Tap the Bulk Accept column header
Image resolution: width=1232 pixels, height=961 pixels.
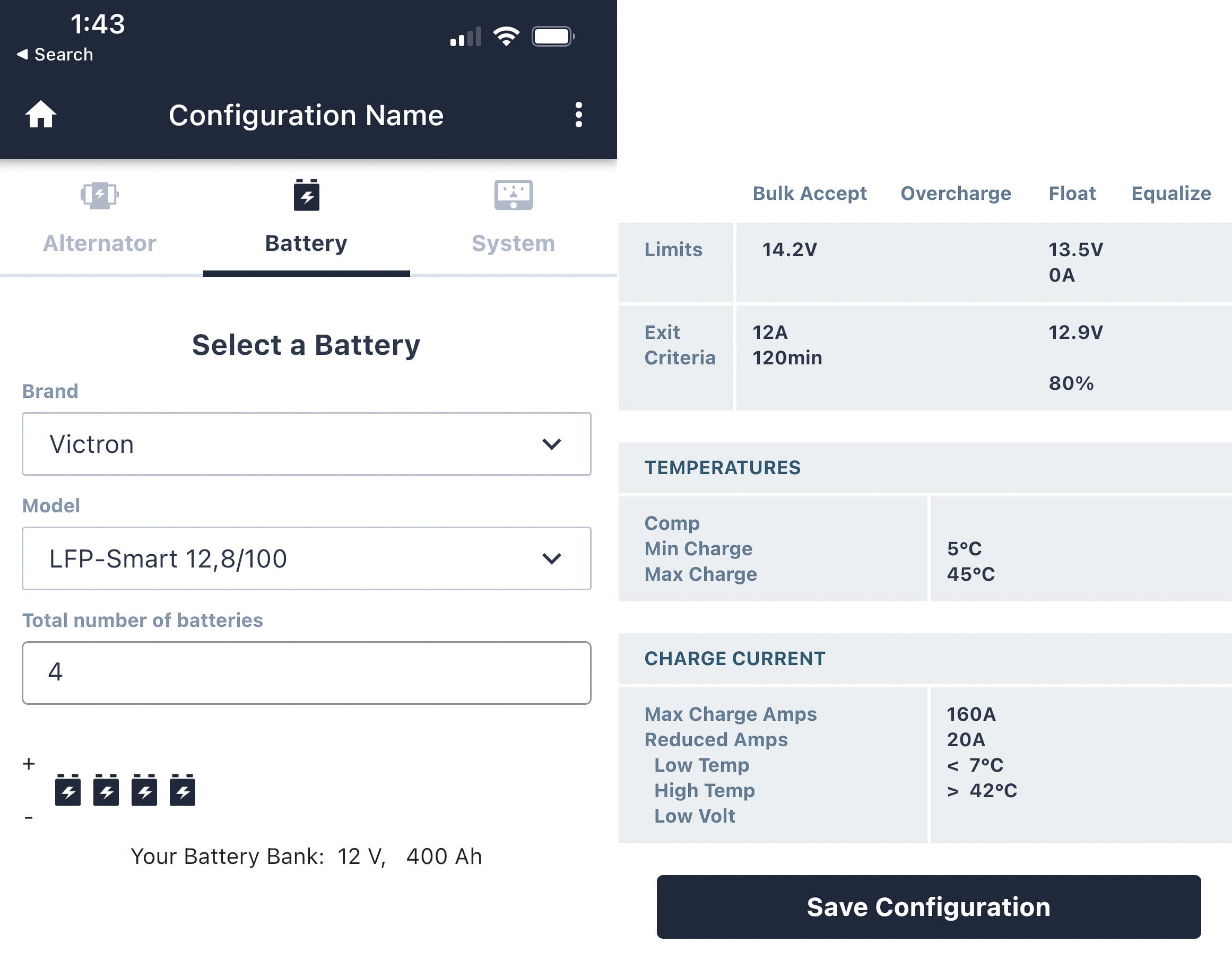point(809,194)
